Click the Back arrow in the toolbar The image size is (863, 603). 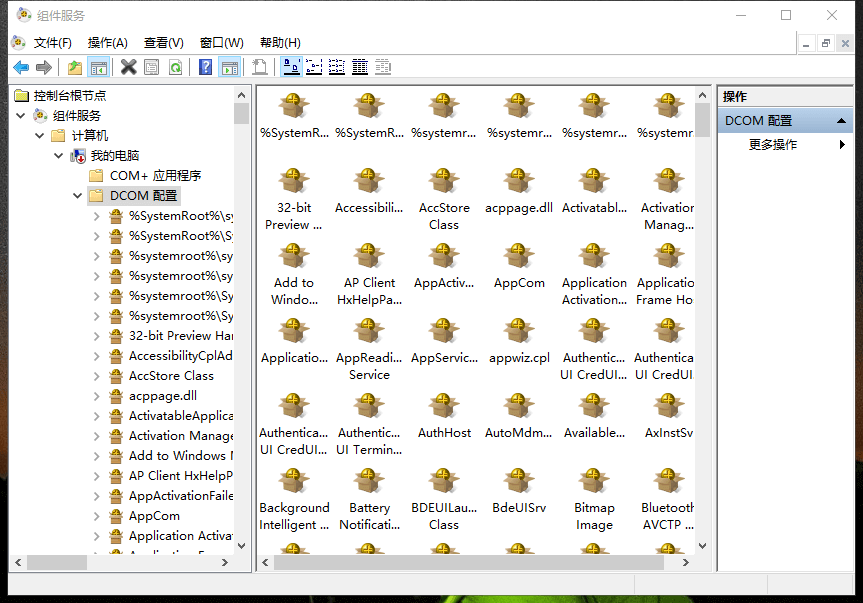[x=20, y=67]
